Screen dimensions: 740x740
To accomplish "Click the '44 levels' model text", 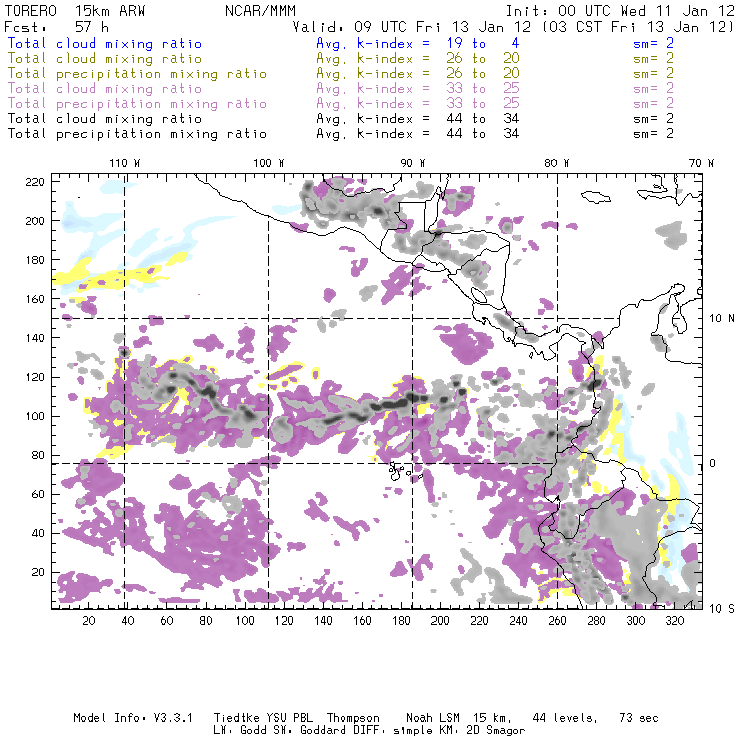I will 564,718.
